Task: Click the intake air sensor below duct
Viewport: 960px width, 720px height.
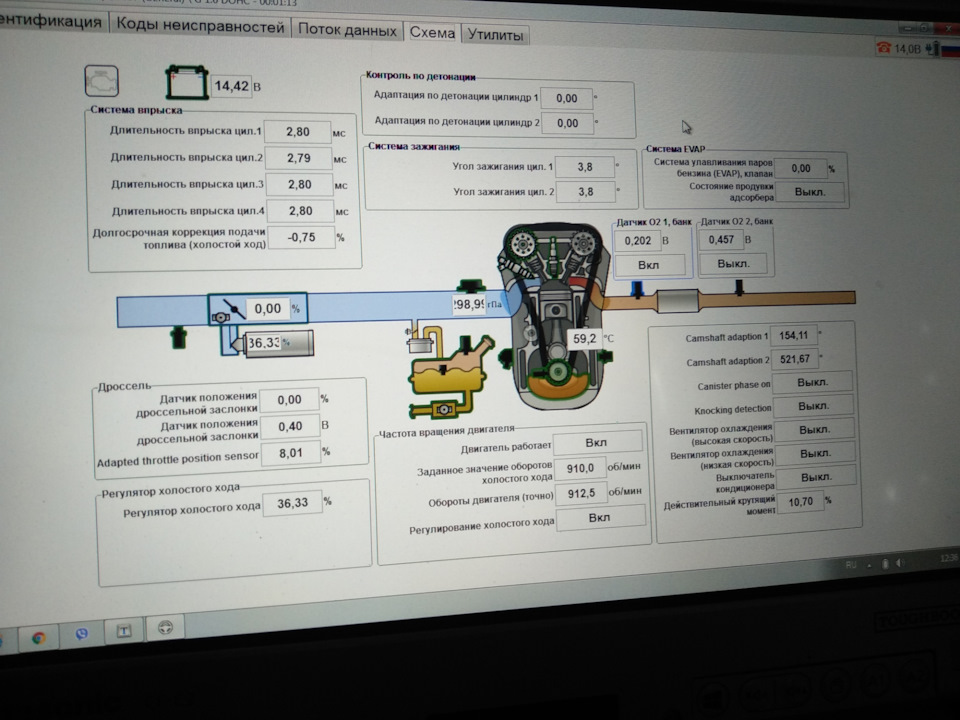Action: [179, 337]
